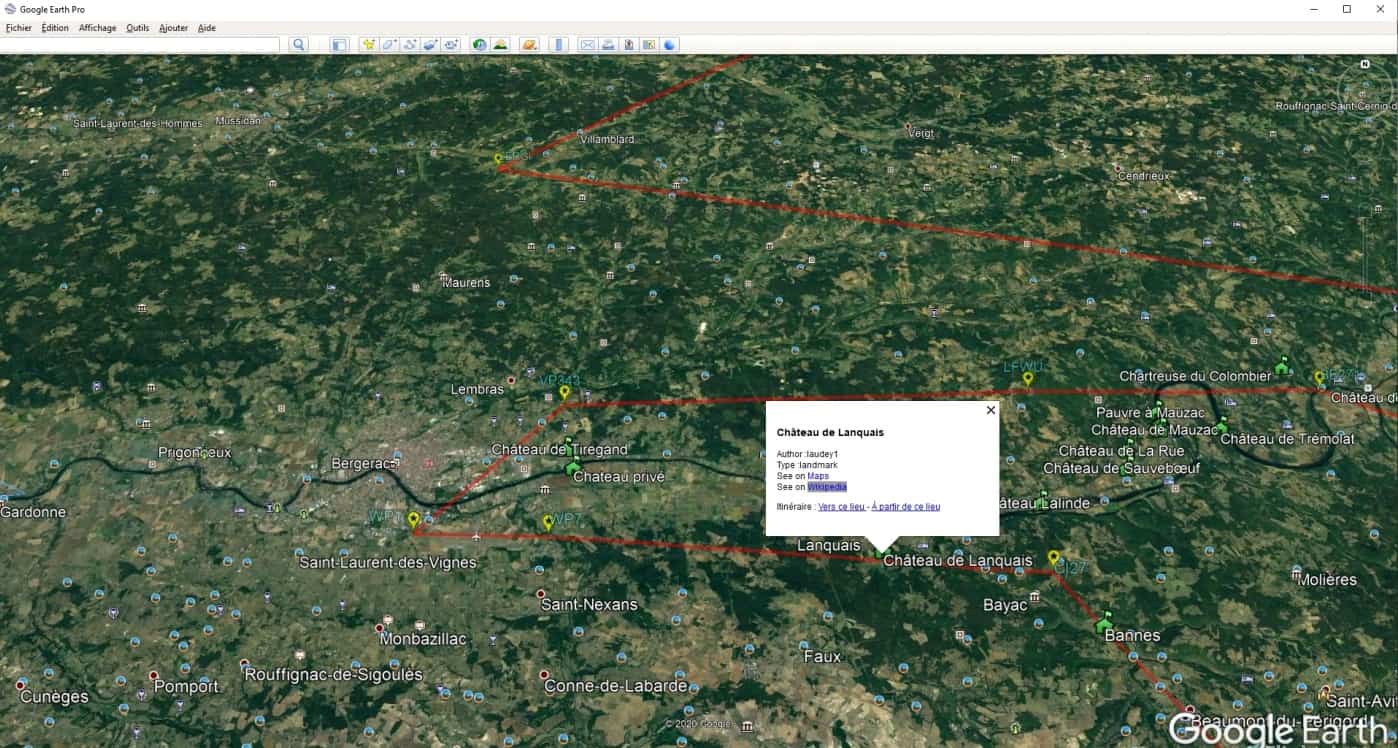The height and width of the screenshot is (748, 1398).
Task: Toggle historical imagery clock
Action: (479, 45)
